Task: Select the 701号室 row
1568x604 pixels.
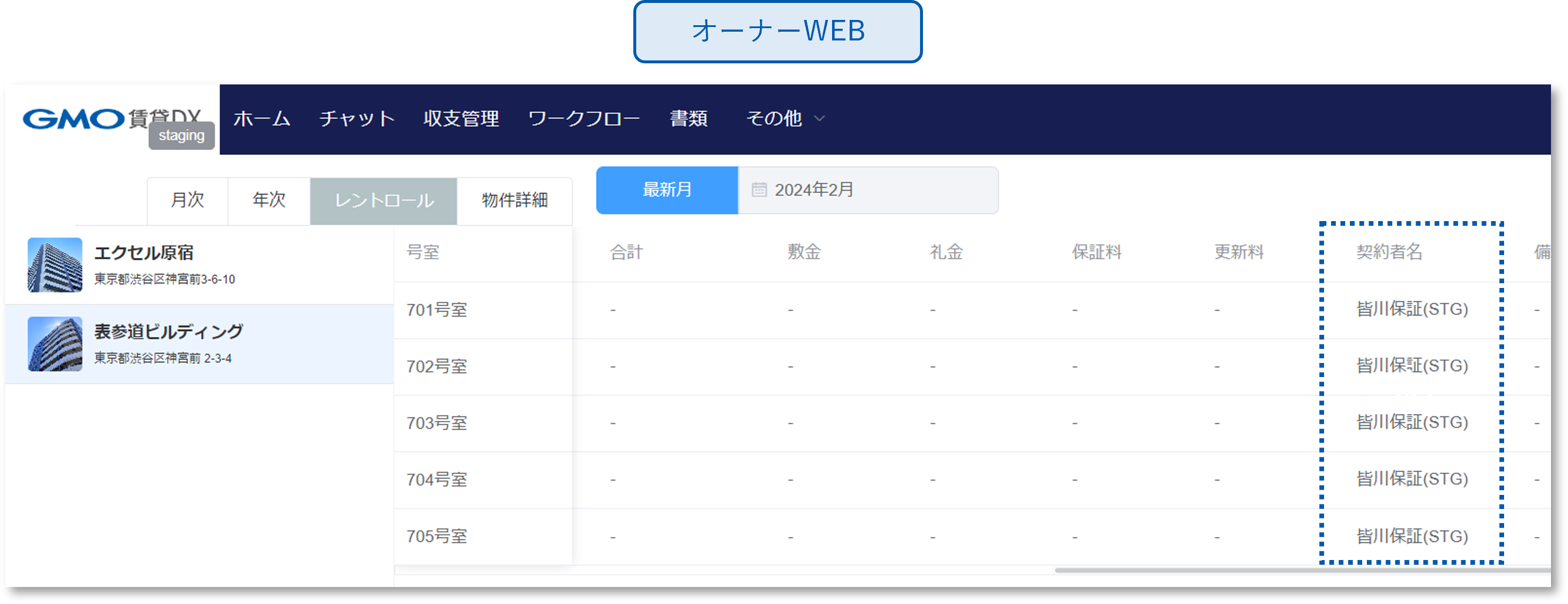Action: click(x=436, y=310)
